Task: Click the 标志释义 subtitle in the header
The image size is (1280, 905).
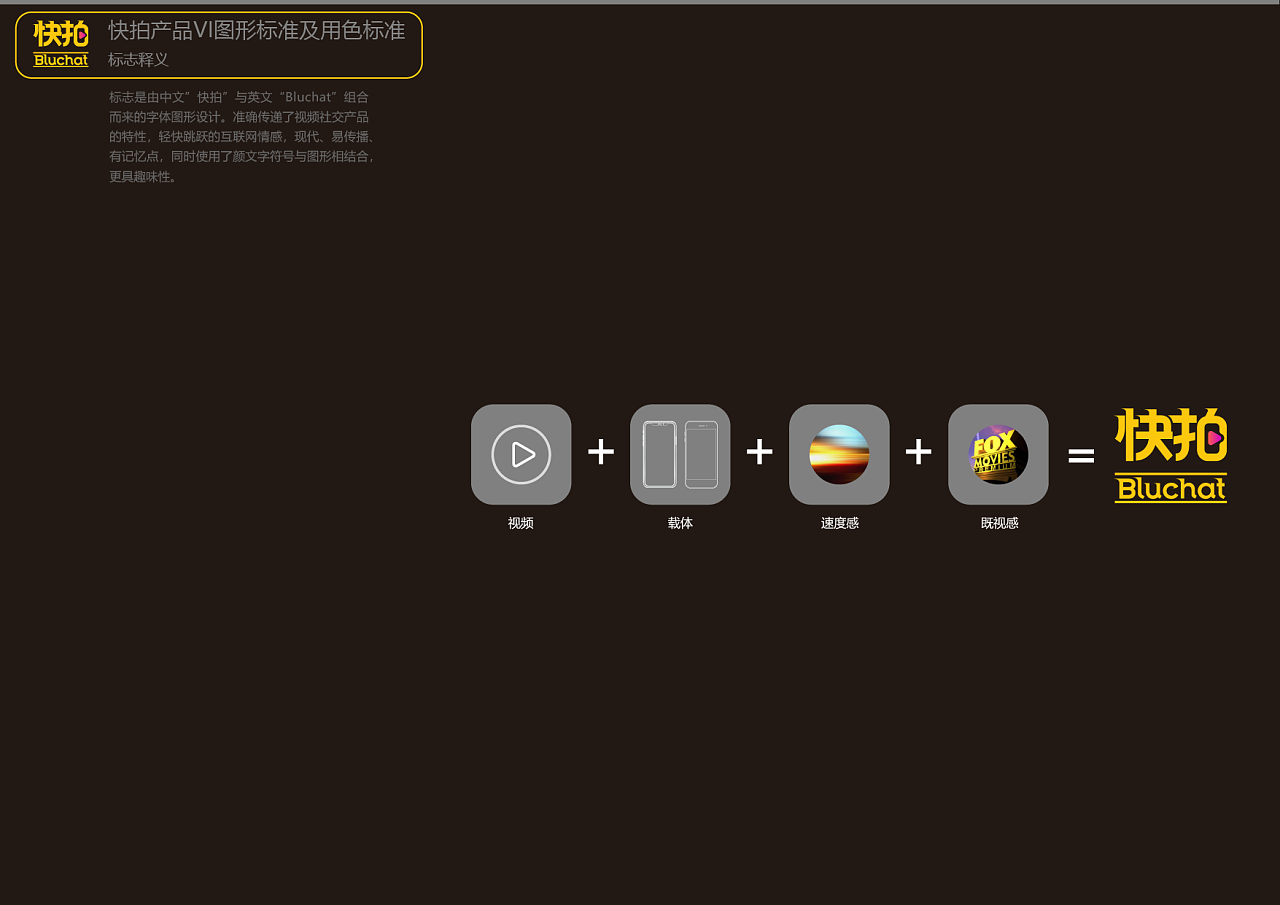Action: 138,60
